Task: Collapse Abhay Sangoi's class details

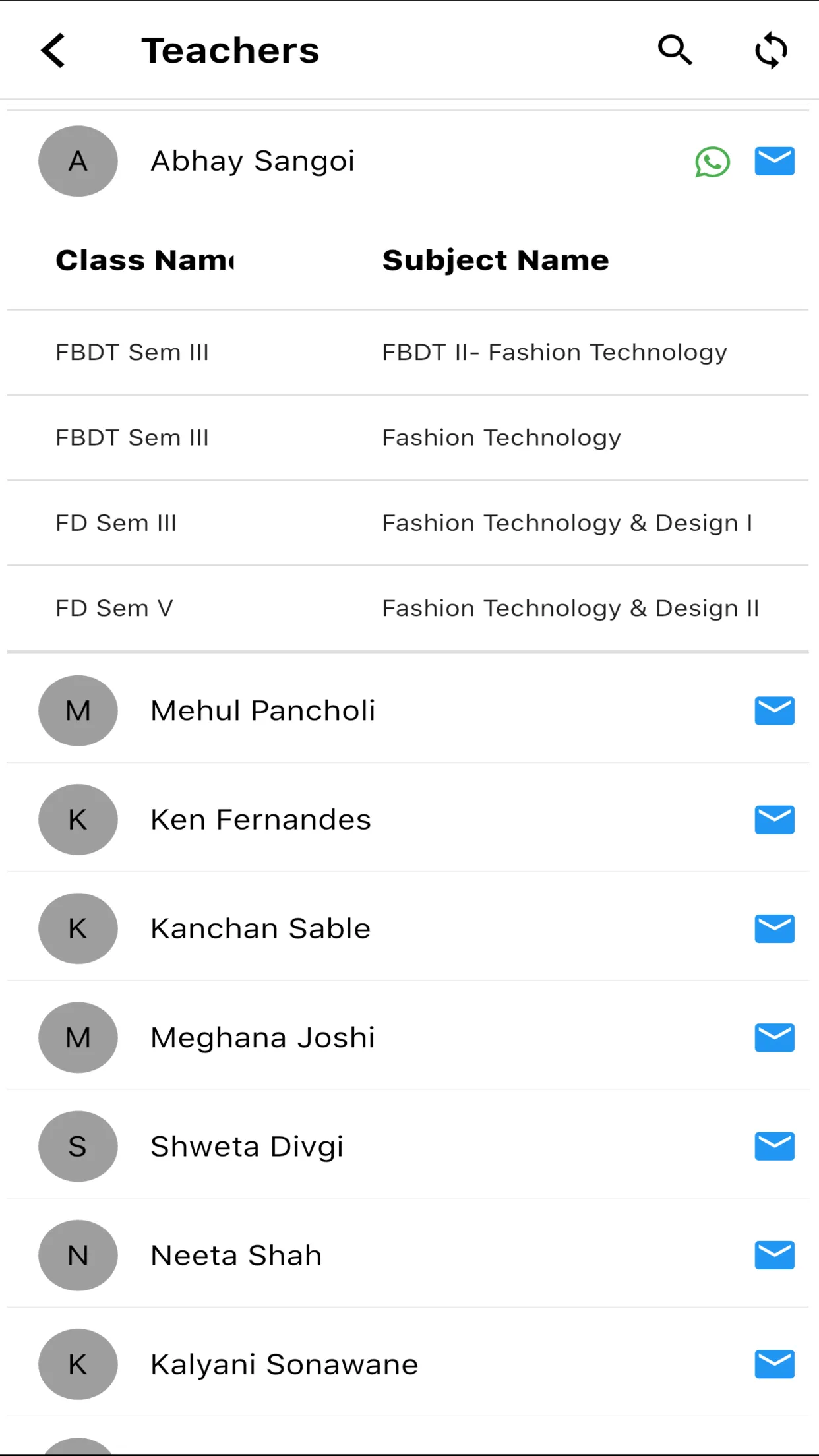Action: (x=253, y=160)
